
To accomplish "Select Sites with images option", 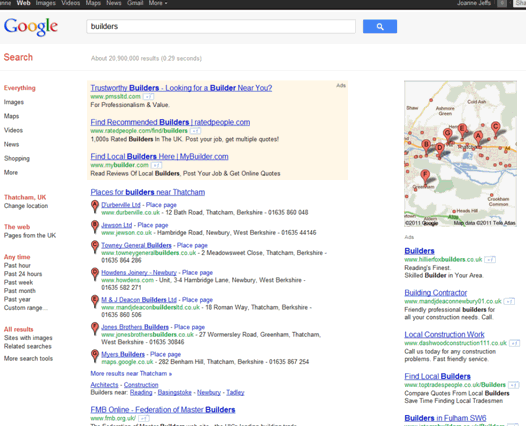I will [x=28, y=338].
